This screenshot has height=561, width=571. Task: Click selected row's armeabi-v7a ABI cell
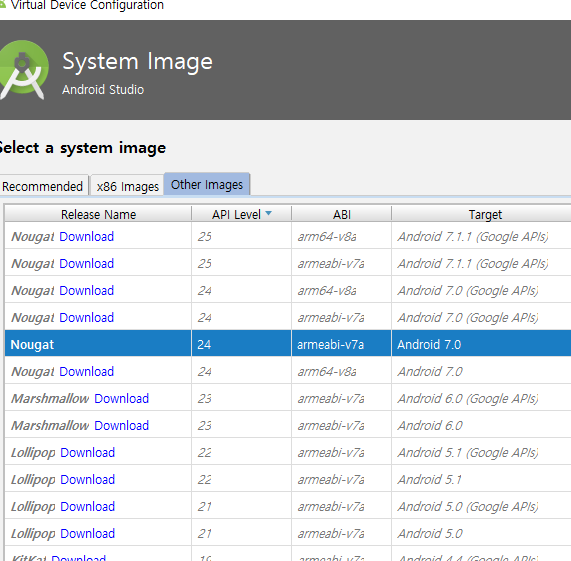(342, 344)
